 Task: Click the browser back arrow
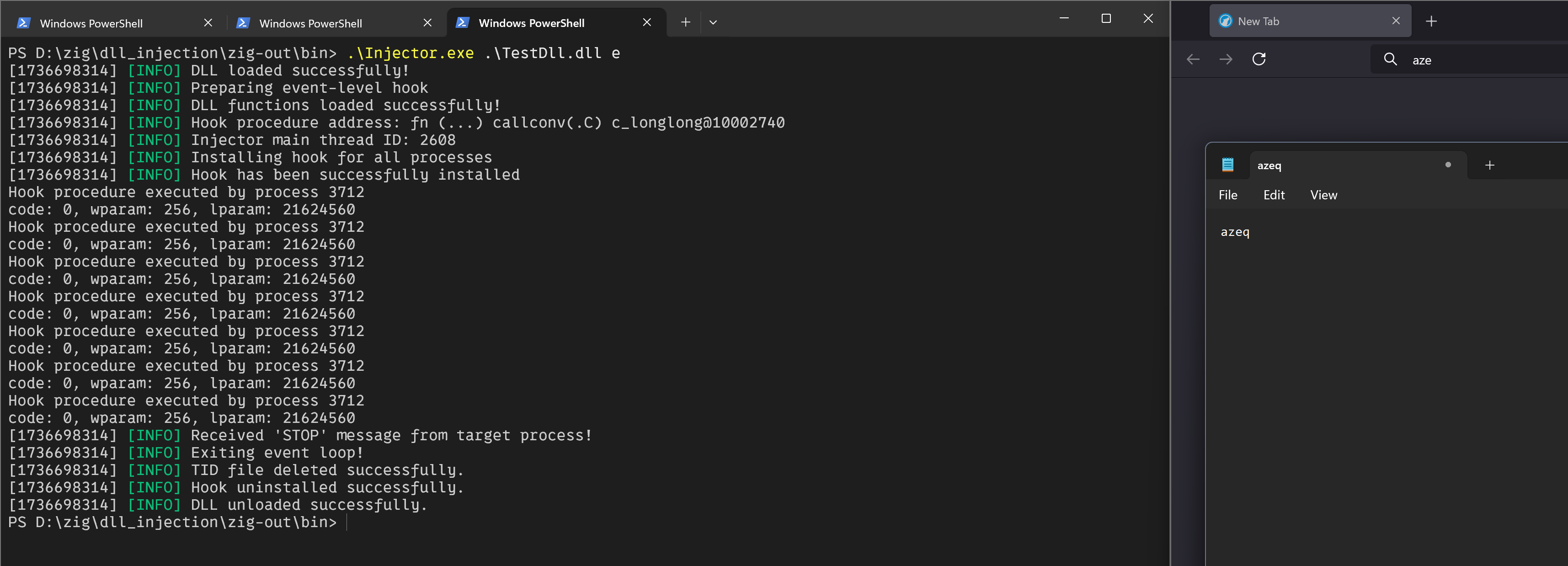[1193, 59]
